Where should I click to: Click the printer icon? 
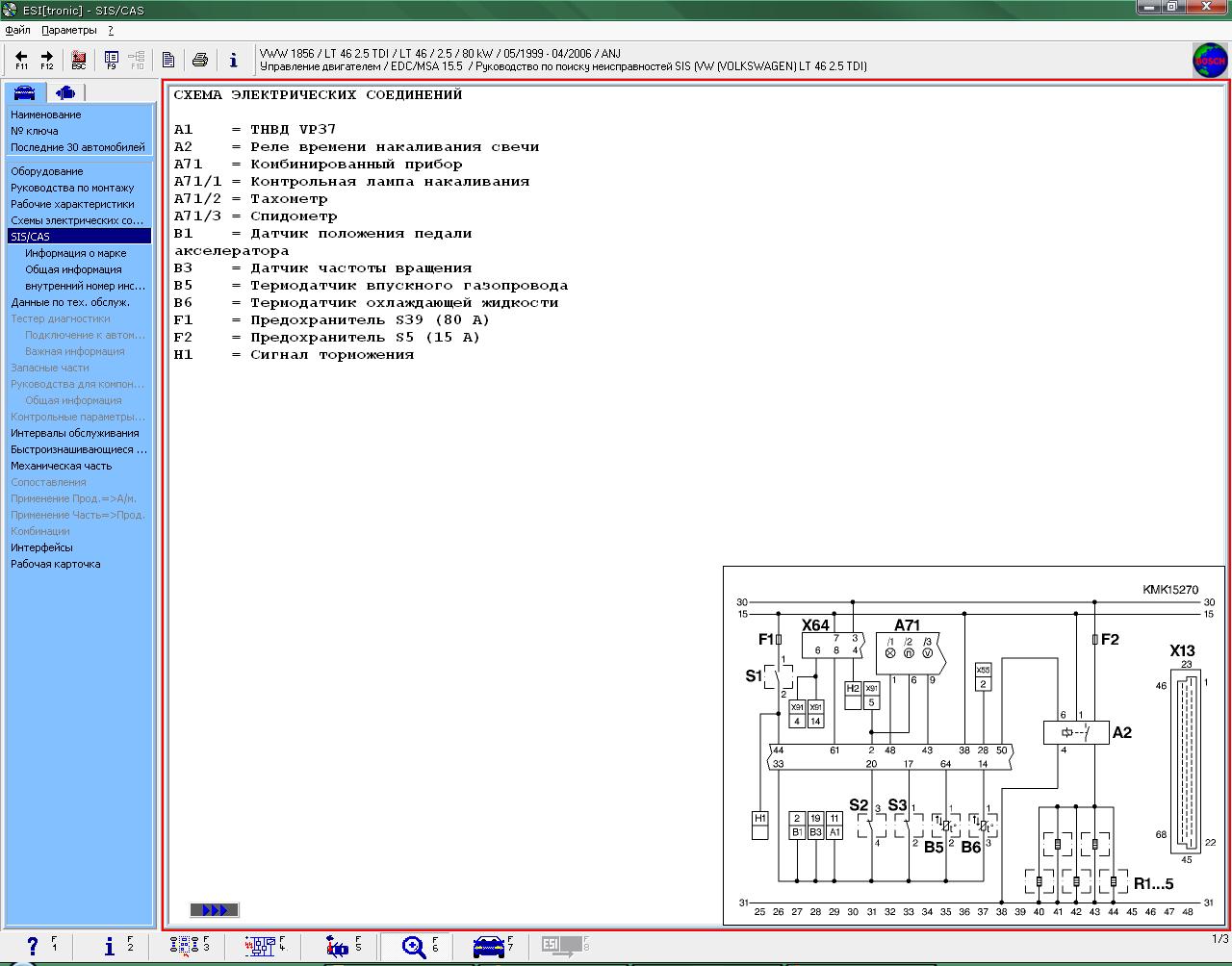[200, 60]
